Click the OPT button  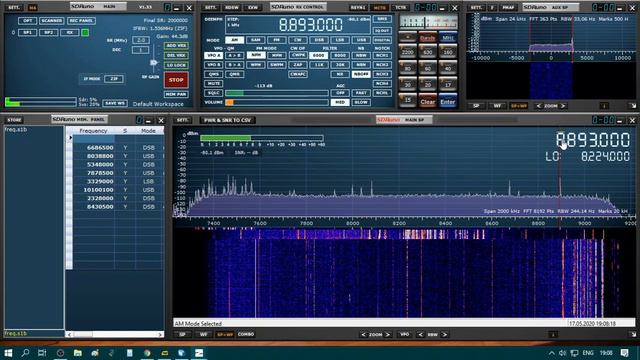coord(27,20)
